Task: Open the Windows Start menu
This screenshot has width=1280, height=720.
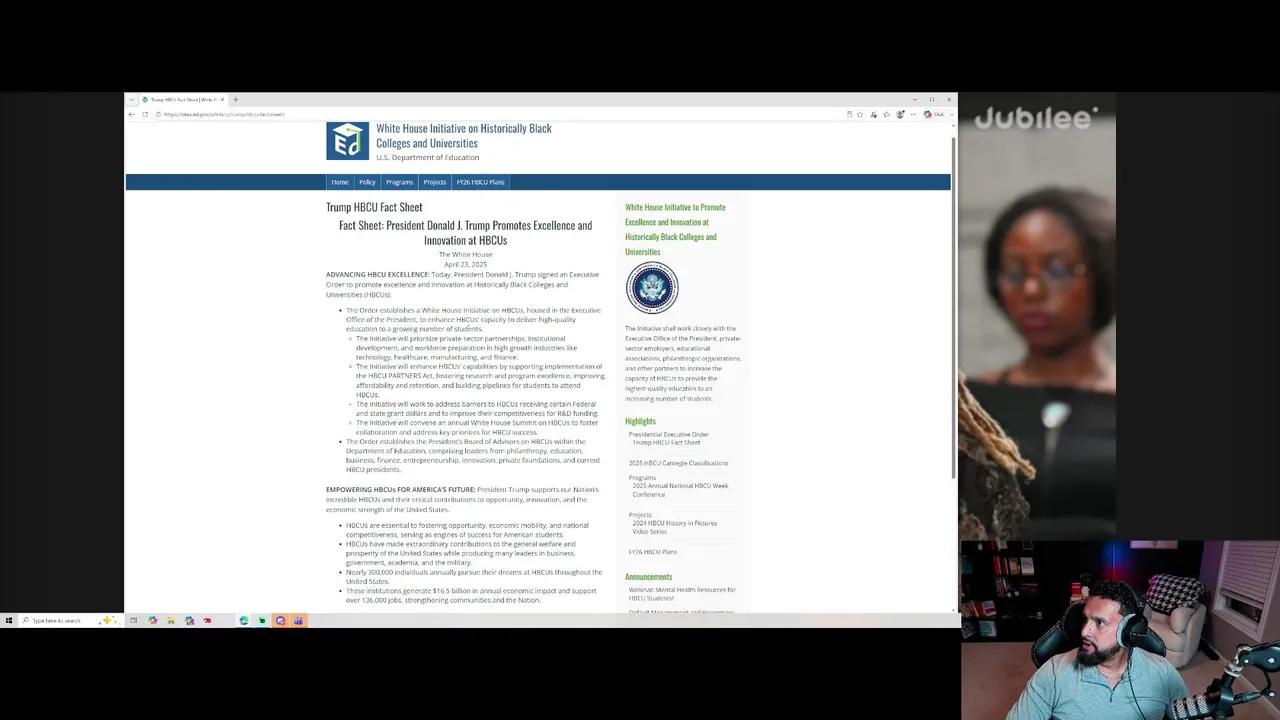Action: tap(9, 621)
